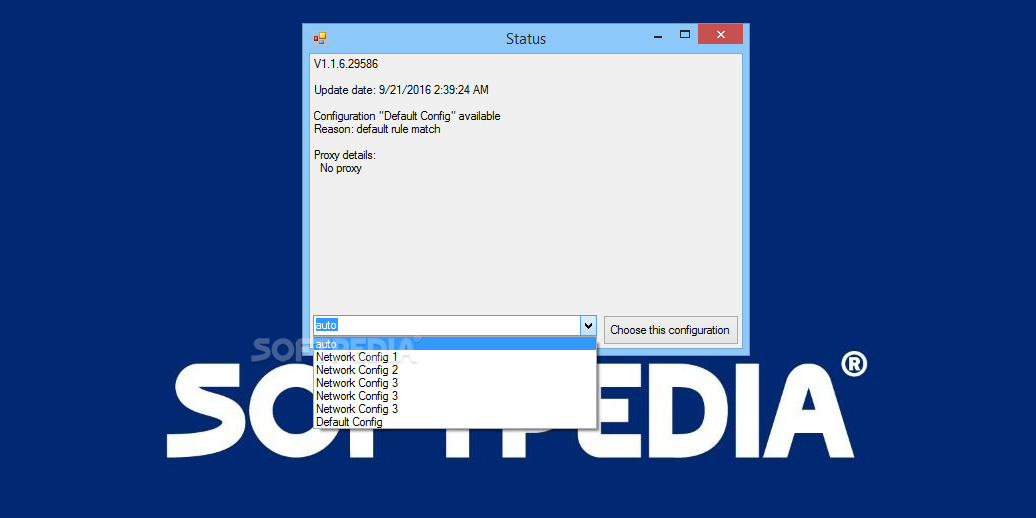
Task: Click the Configuration "Default Config" available line
Action: [406, 116]
